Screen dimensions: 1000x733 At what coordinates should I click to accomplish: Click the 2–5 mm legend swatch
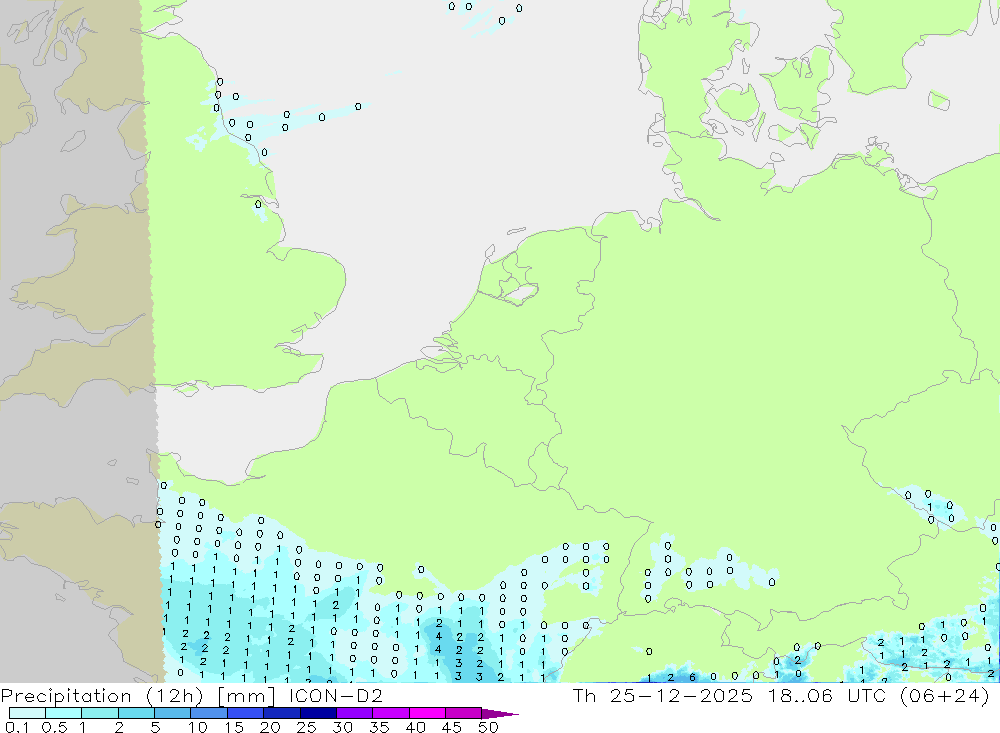(136, 713)
